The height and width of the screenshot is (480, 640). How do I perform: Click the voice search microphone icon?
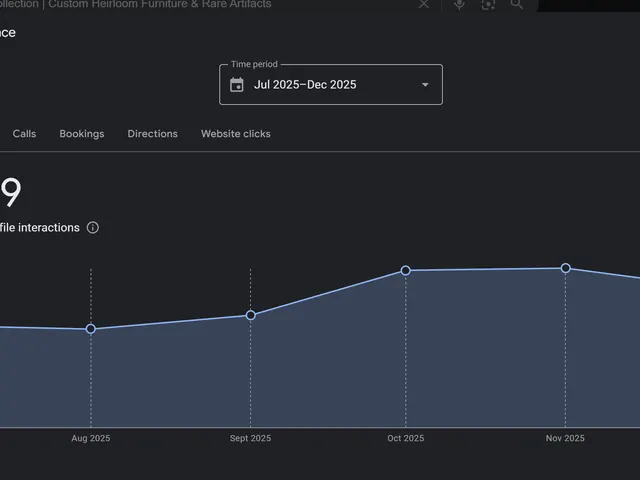(x=459, y=4)
